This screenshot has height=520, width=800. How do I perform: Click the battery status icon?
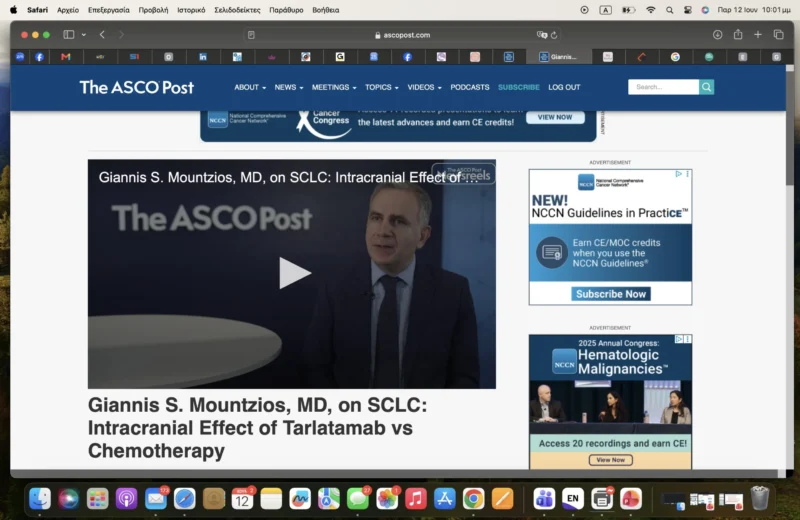coord(628,10)
